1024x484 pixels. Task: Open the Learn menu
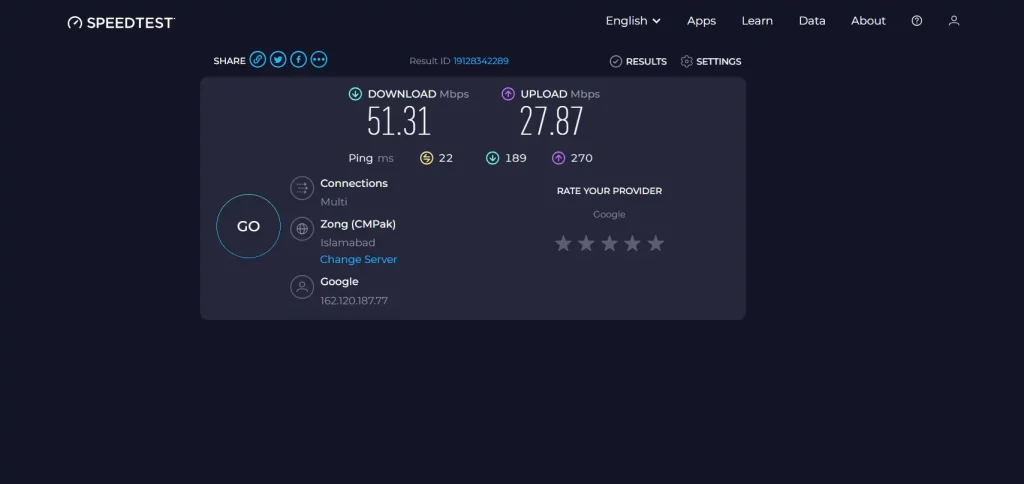(x=757, y=21)
